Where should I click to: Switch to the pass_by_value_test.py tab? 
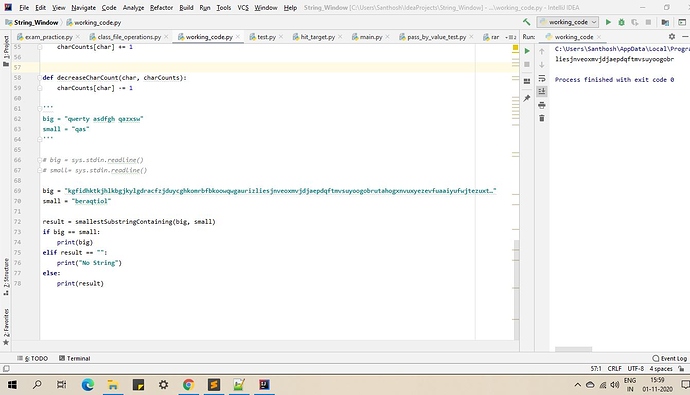436,37
